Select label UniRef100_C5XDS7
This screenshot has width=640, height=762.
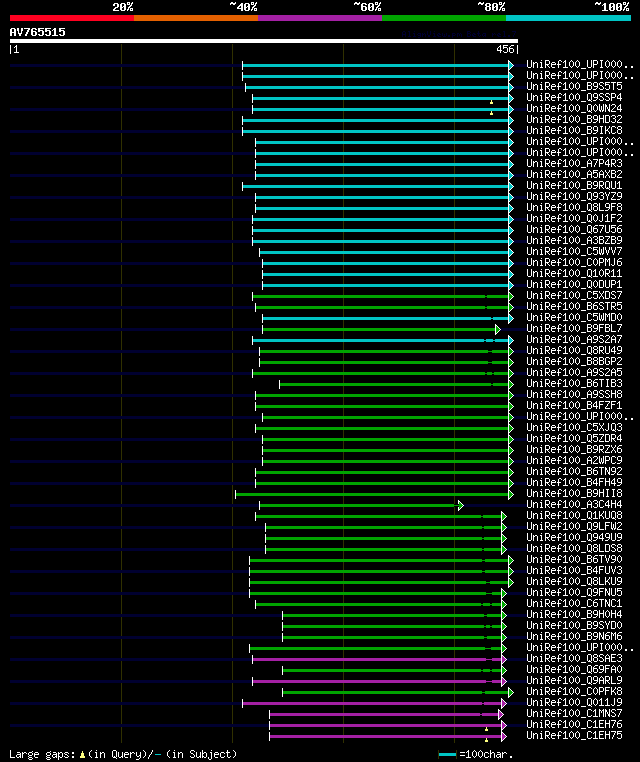[x=574, y=295]
